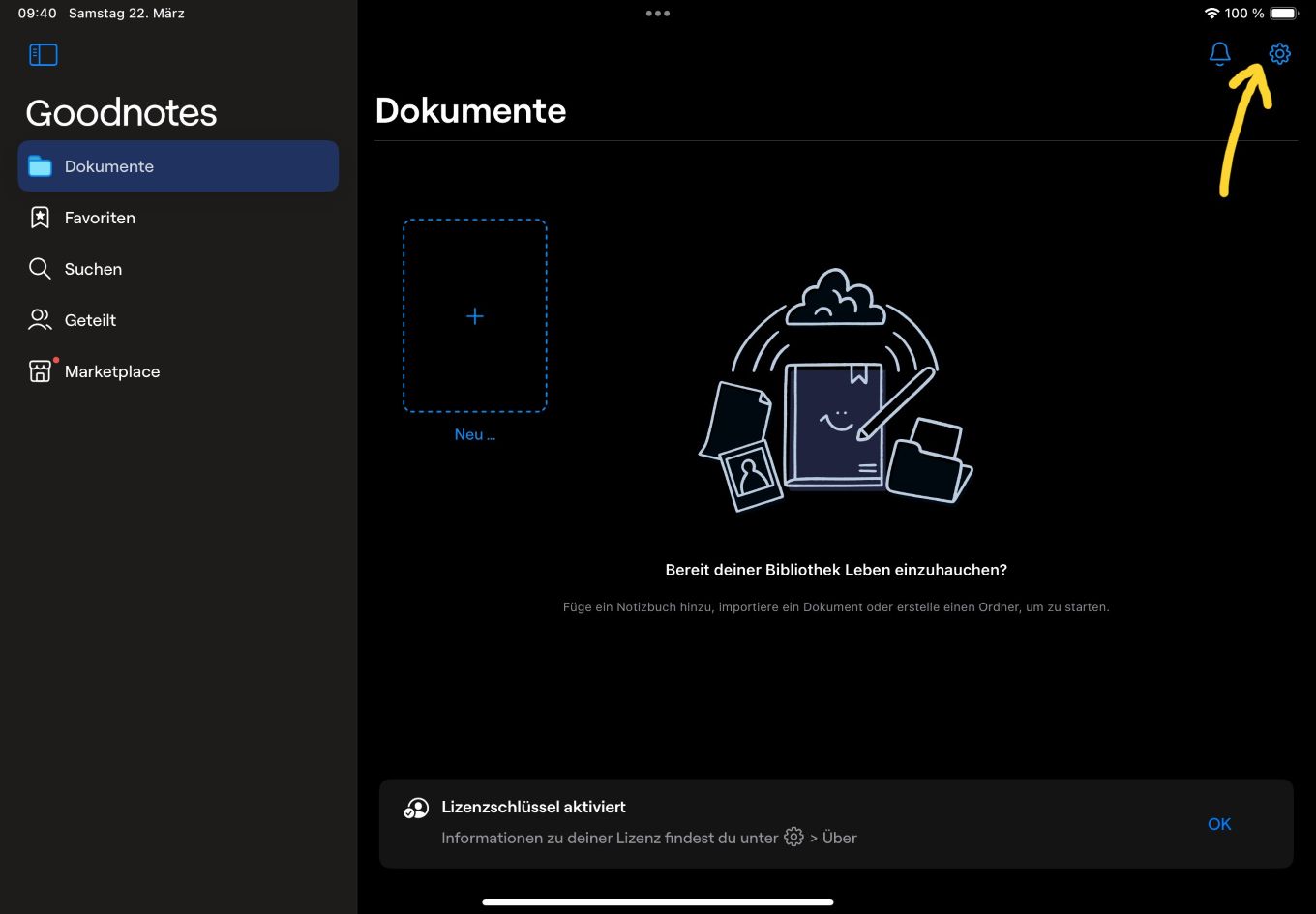
Task: Select Dokumente in the sidebar
Action: click(178, 166)
